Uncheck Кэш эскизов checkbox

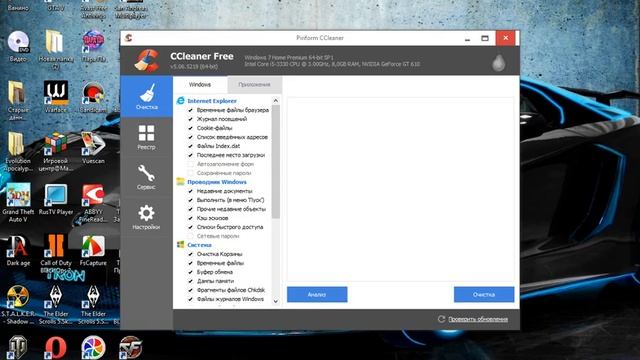(x=191, y=218)
